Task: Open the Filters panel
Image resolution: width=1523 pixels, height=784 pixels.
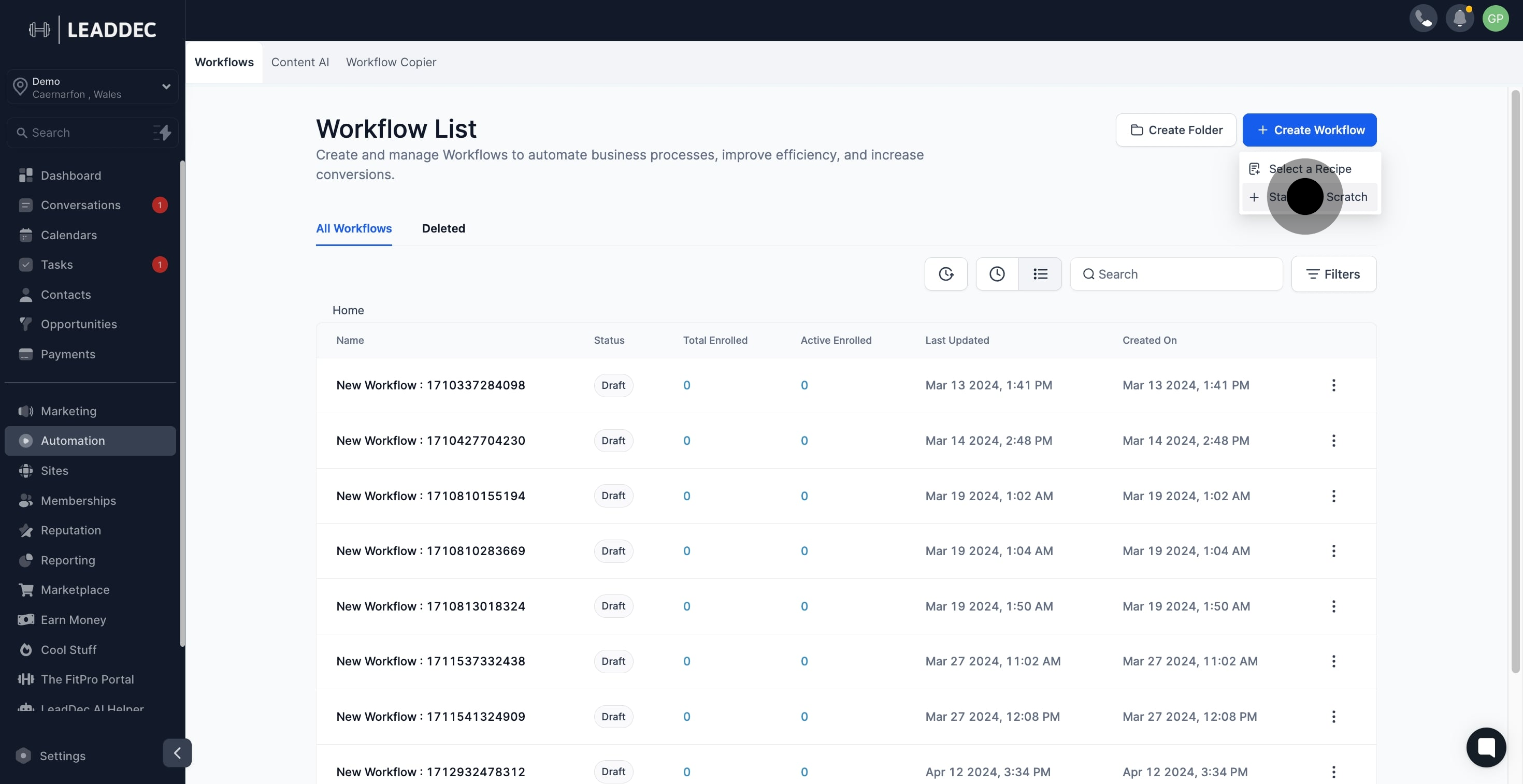Action: (x=1333, y=274)
